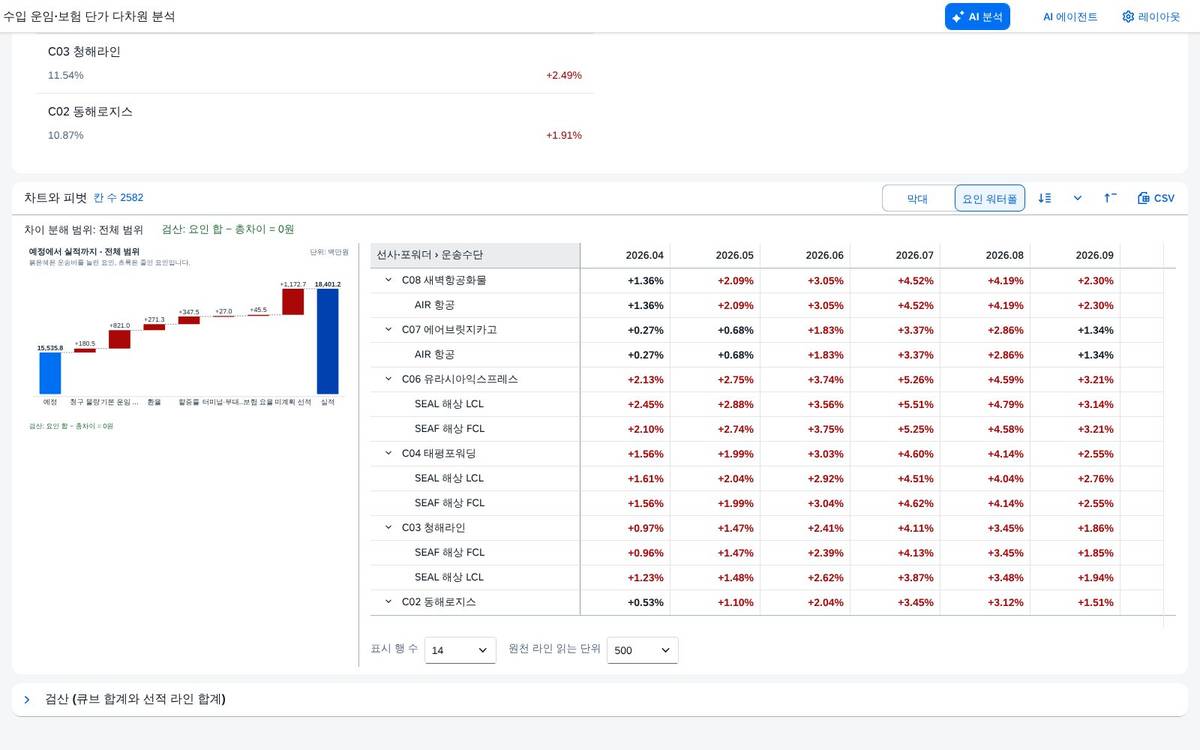The width and height of the screenshot is (1200, 750).
Task: Click the 차이 분해 범위: 전체 범위 label
Action: [84, 229]
